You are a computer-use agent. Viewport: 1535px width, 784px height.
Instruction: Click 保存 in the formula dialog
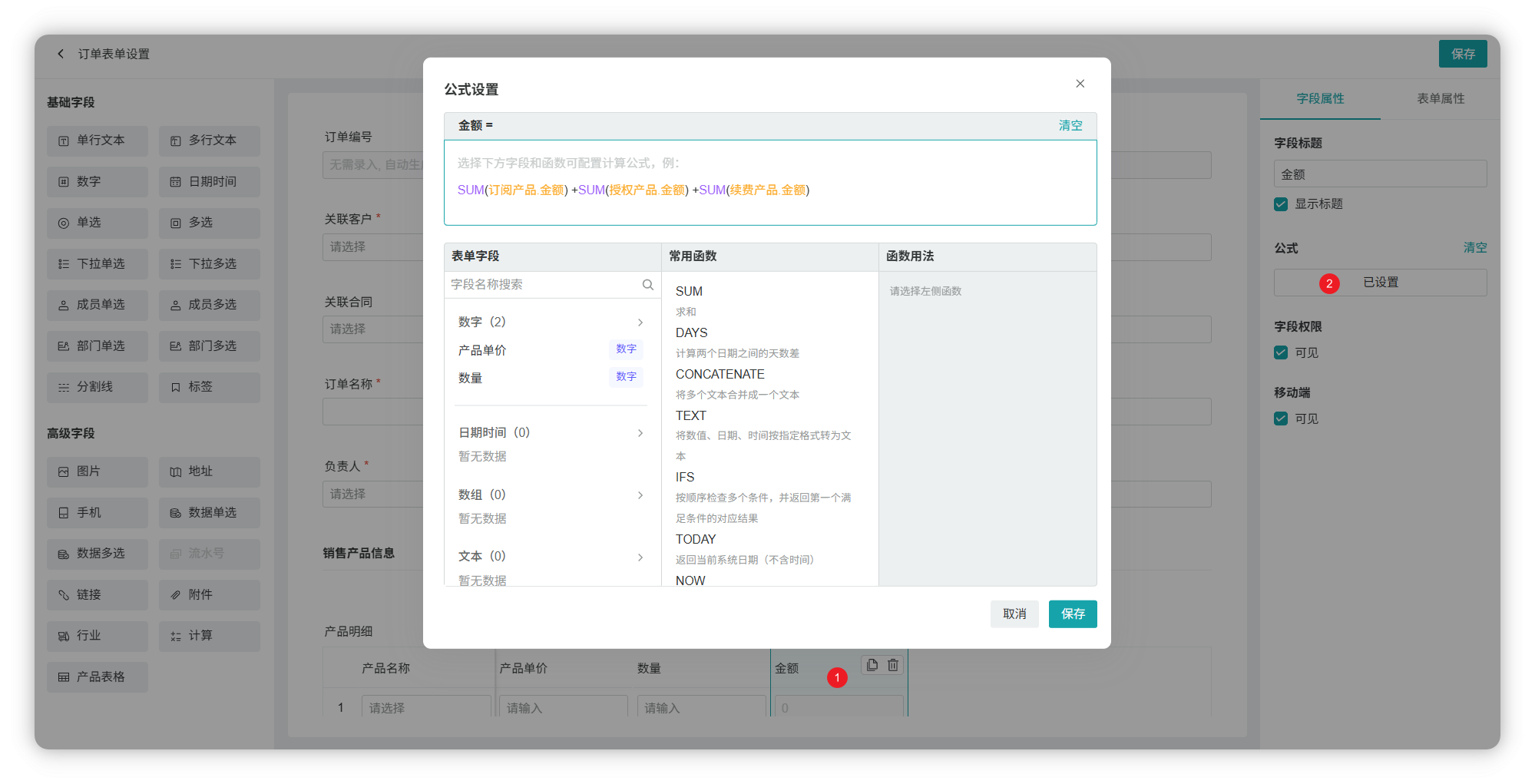click(x=1072, y=614)
